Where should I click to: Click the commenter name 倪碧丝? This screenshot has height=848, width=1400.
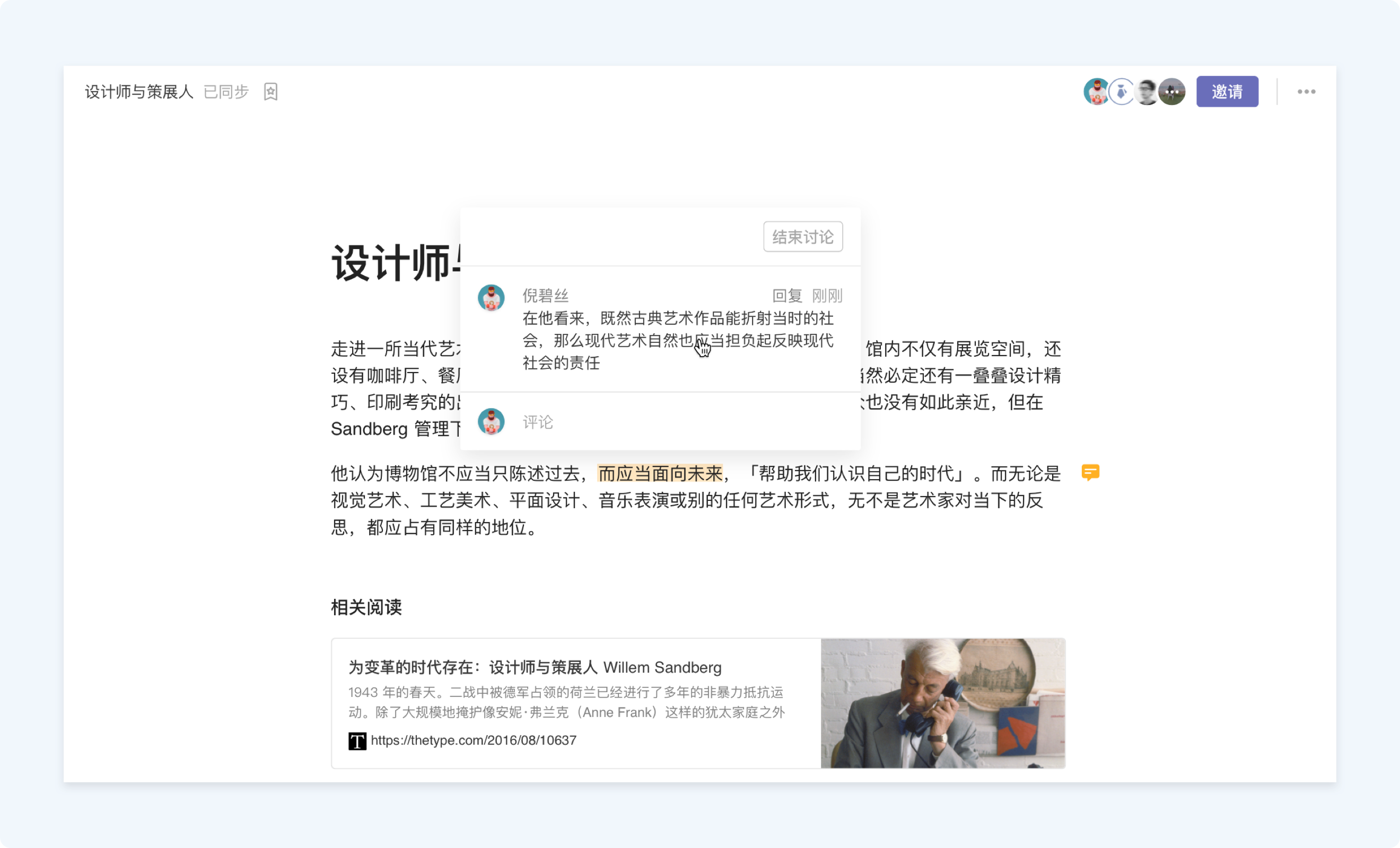pyautogui.click(x=546, y=295)
